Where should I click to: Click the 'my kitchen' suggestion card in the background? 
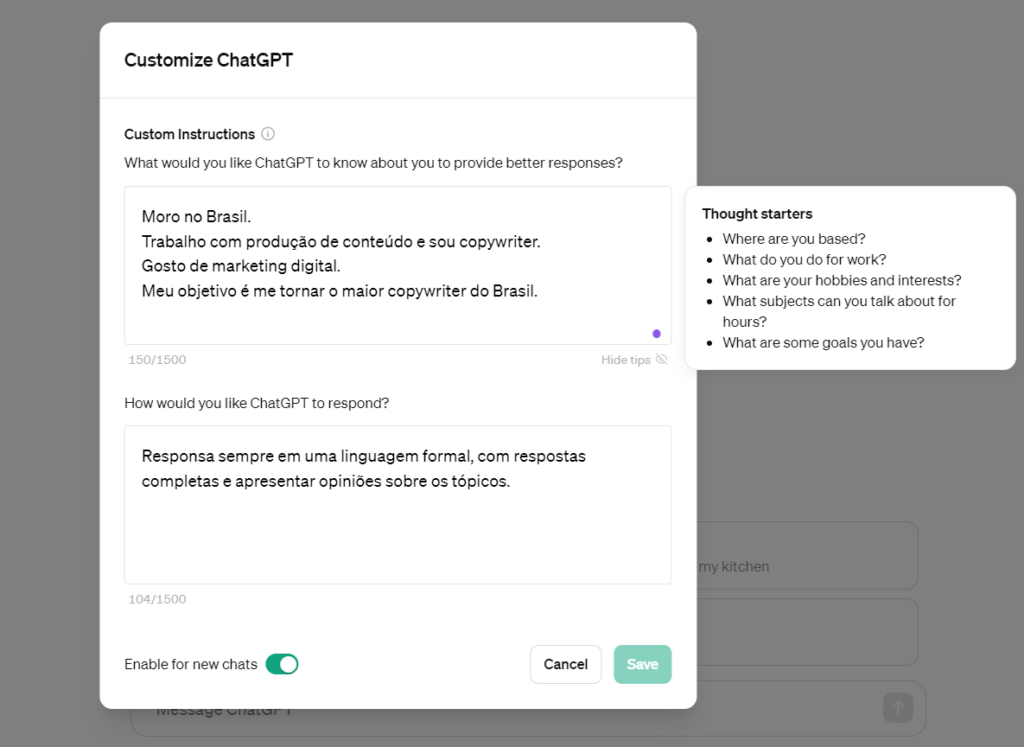click(x=807, y=556)
